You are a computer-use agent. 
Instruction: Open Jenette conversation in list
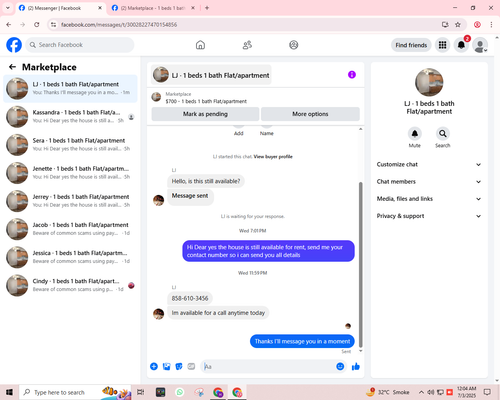pos(70,173)
